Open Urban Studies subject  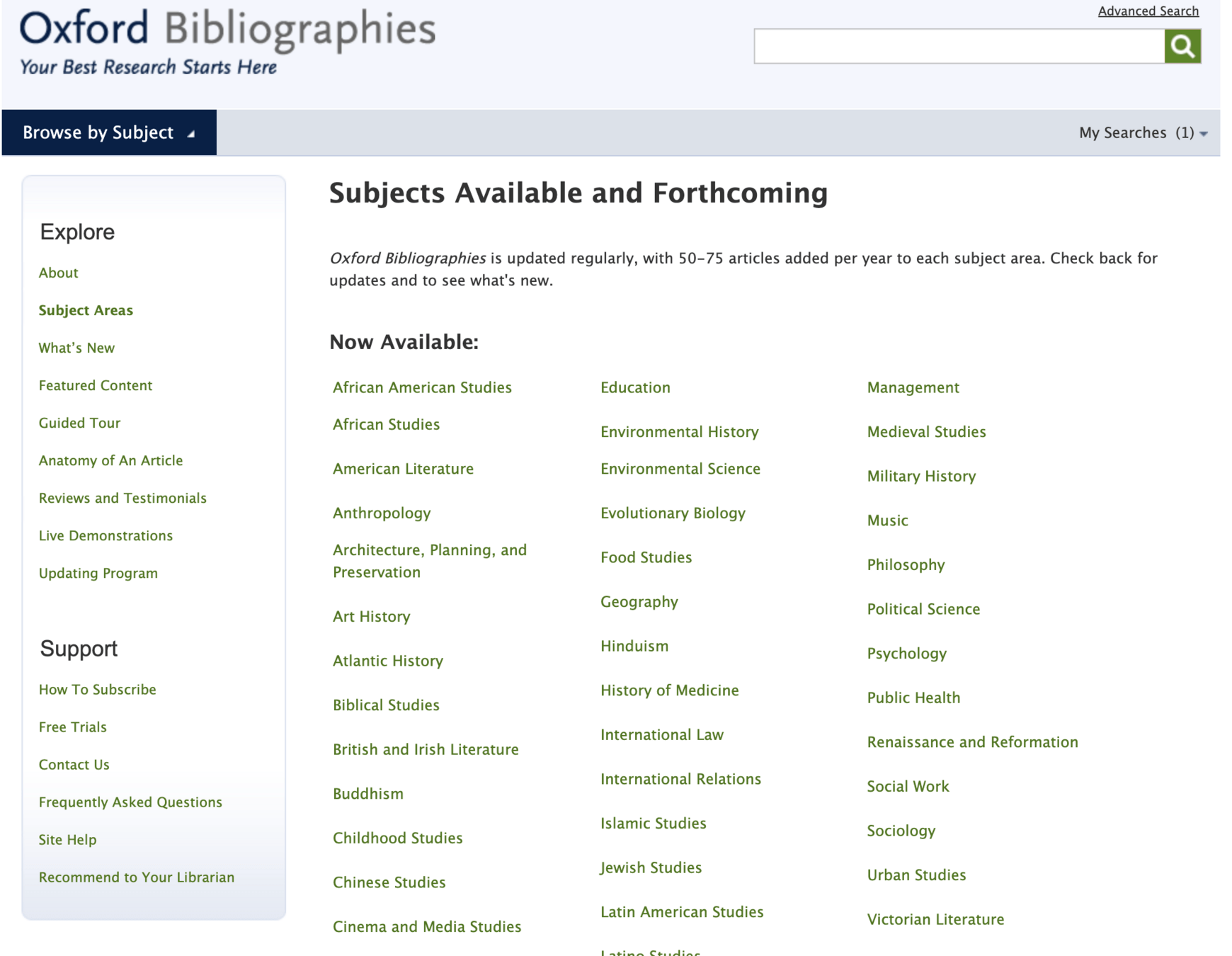click(916, 875)
